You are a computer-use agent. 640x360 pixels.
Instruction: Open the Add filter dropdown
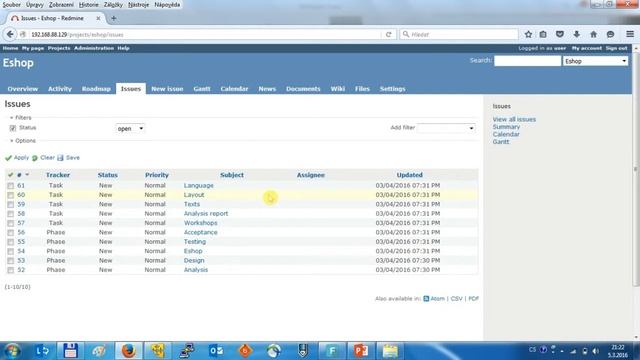(x=446, y=128)
